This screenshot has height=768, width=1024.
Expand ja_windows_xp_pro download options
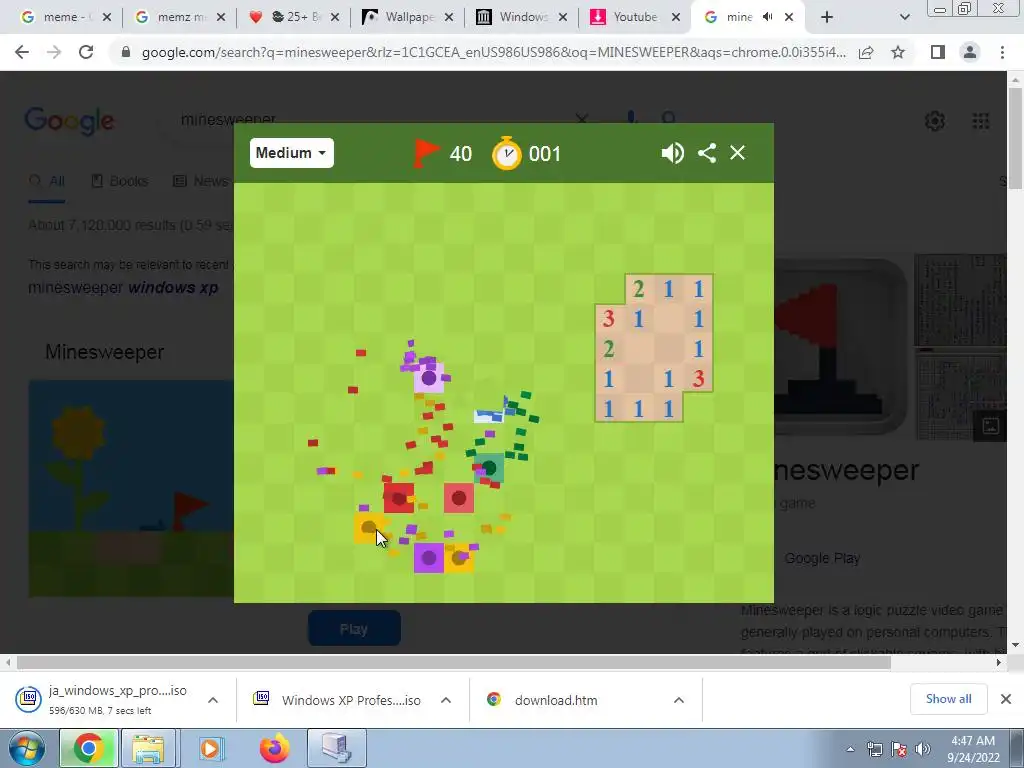213,700
